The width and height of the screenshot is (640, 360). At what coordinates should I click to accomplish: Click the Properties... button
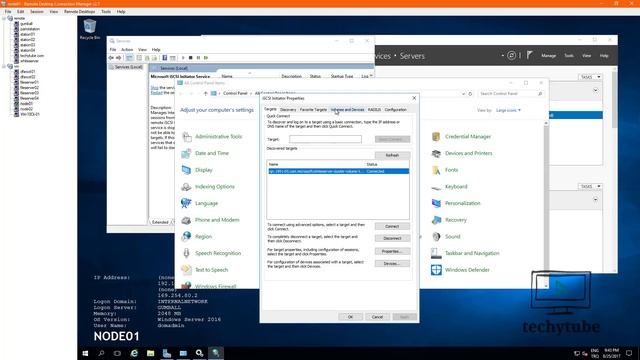coord(392,251)
